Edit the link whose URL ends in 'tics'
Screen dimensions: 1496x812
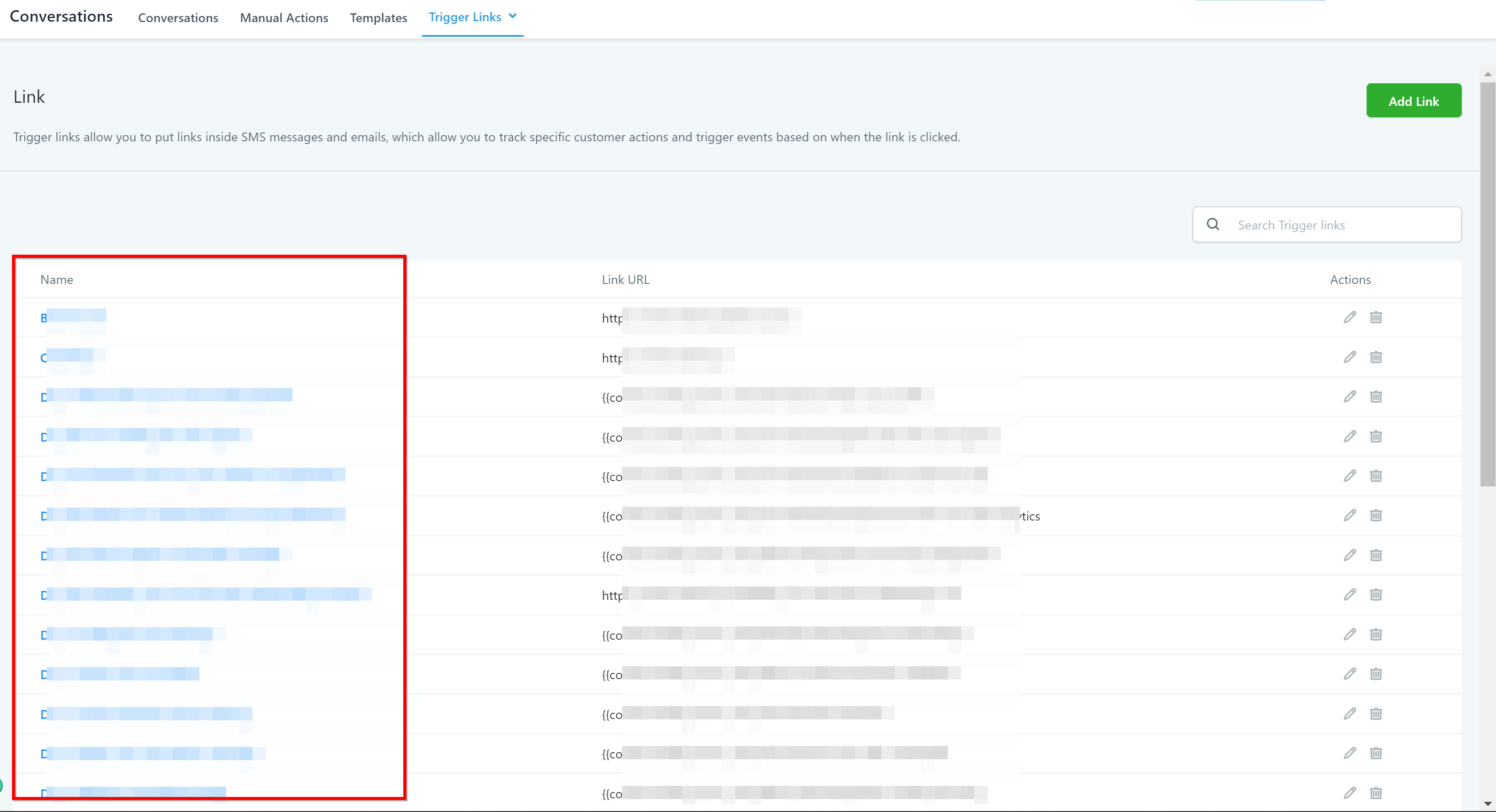[1350, 515]
